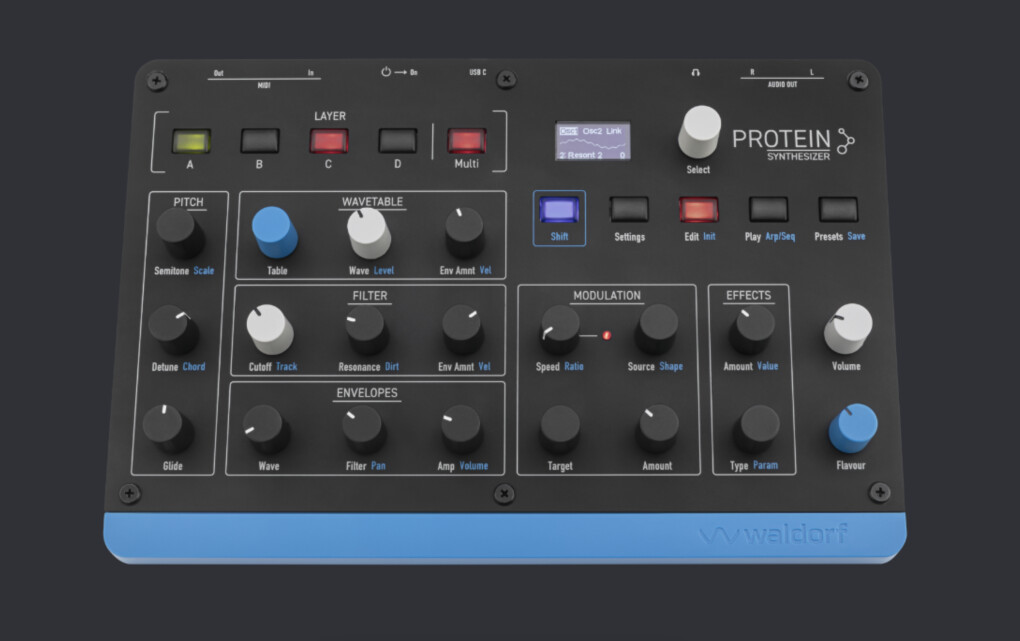Click the Osc1 display screen
This screenshot has width=1020, height=641.
tap(593, 141)
